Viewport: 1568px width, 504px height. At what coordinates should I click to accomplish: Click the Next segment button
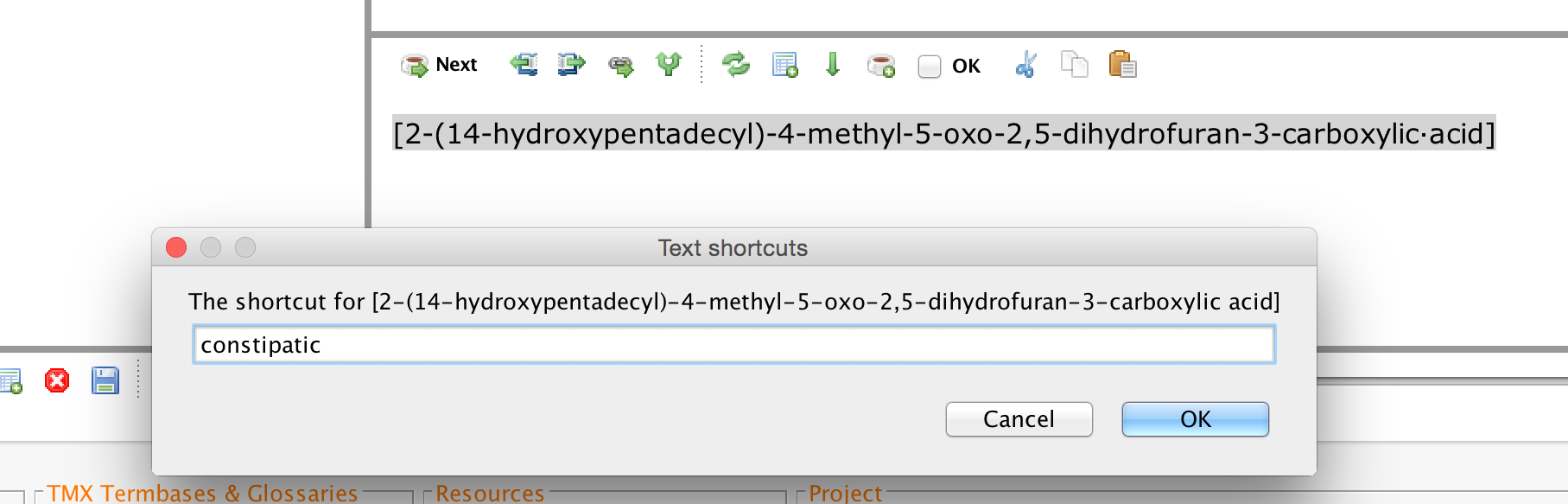click(x=440, y=65)
